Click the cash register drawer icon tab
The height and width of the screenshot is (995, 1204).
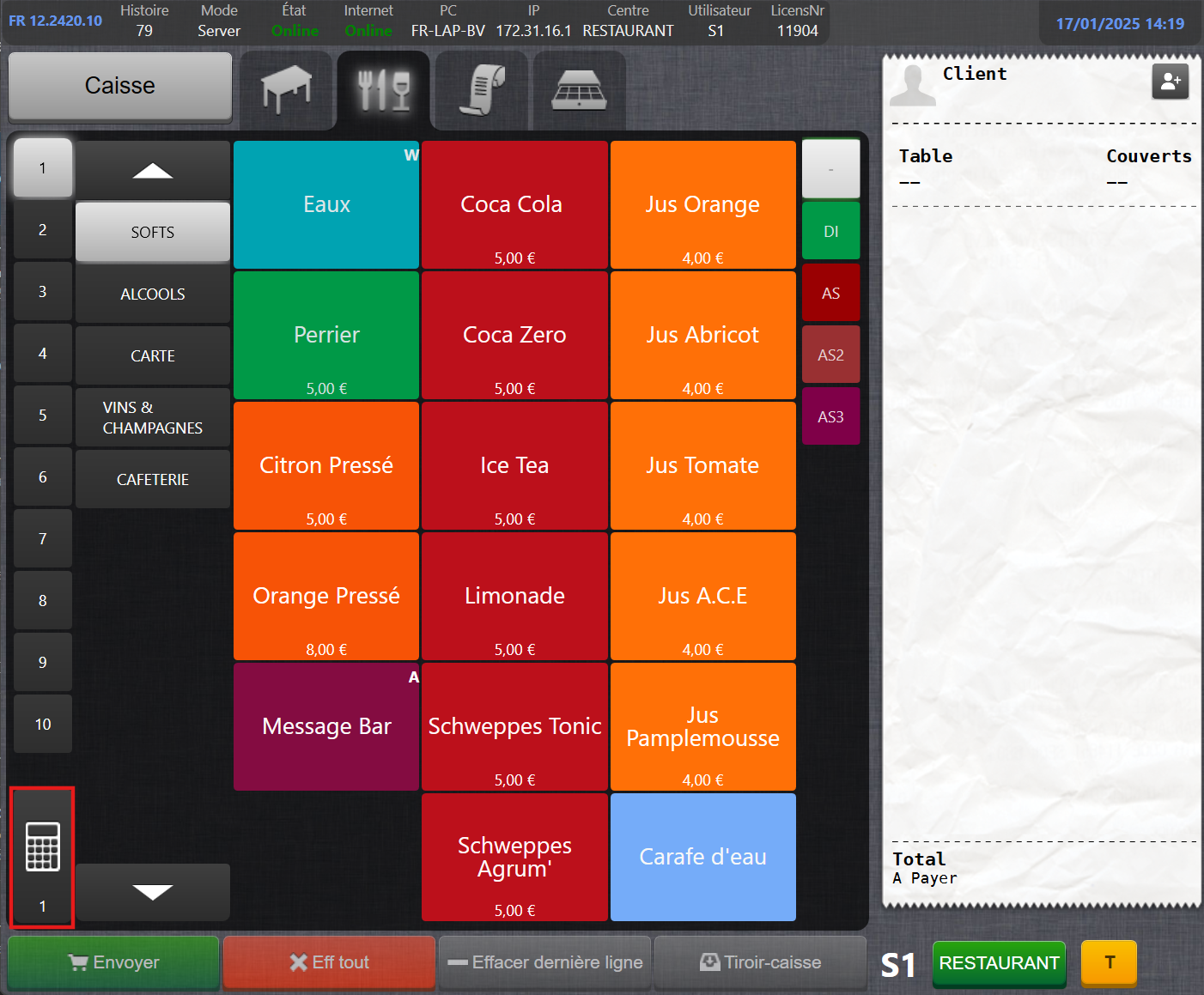(x=579, y=90)
